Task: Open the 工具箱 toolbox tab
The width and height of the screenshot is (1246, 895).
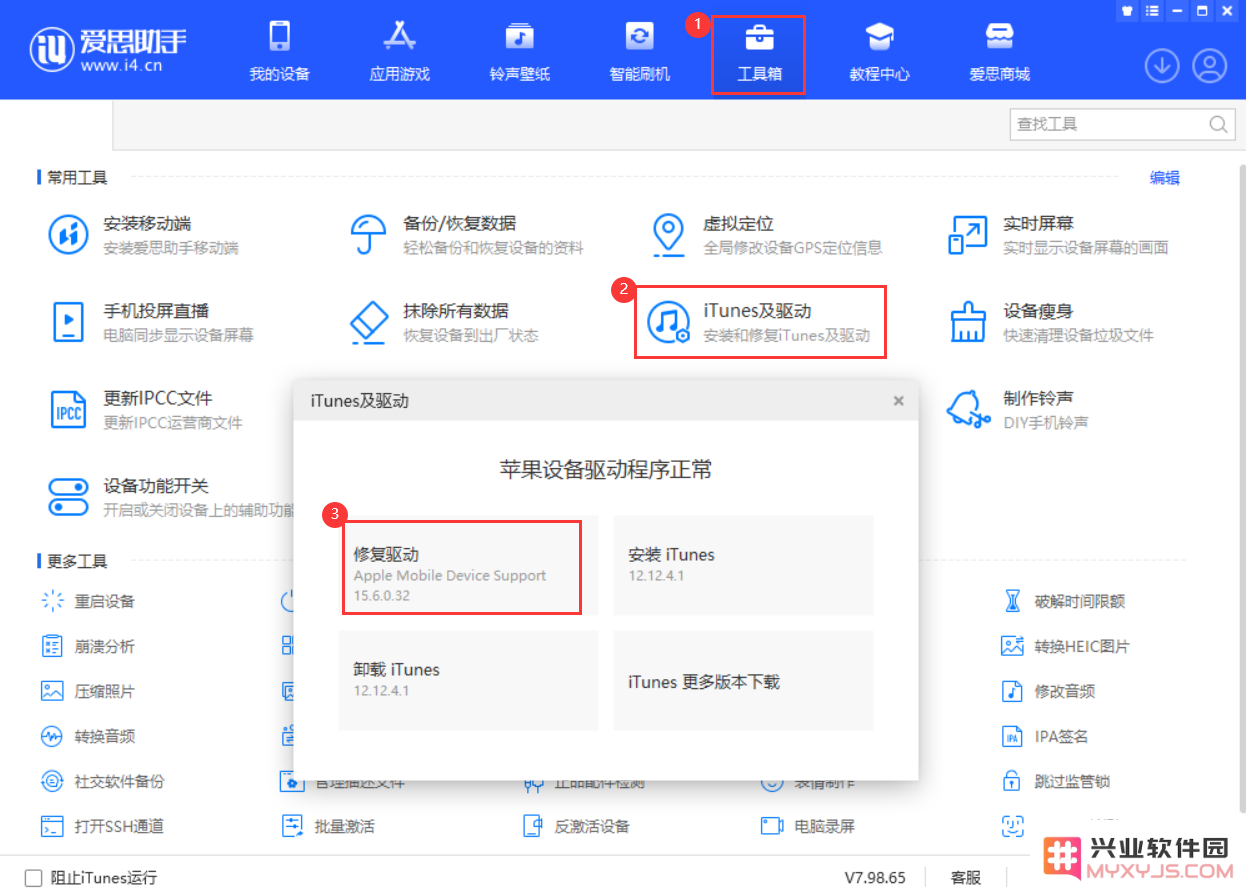Action: click(x=759, y=52)
